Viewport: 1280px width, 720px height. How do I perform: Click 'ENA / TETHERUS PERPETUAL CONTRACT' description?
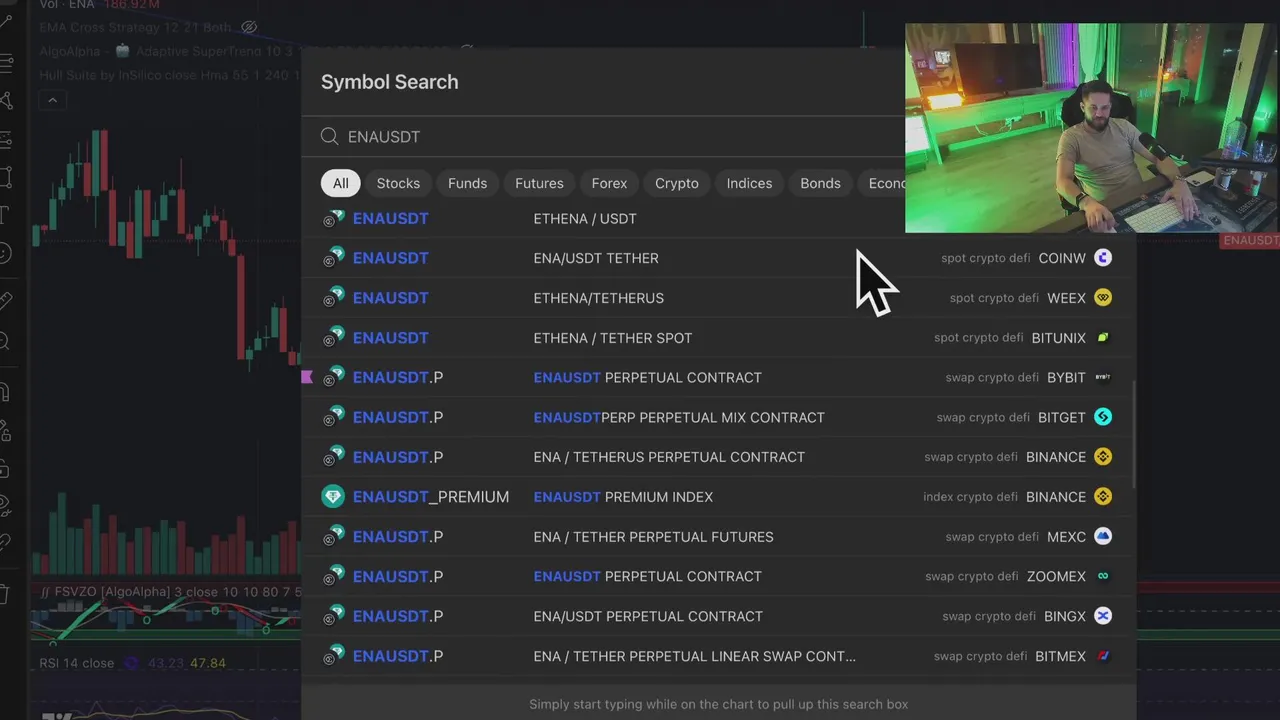tap(669, 457)
